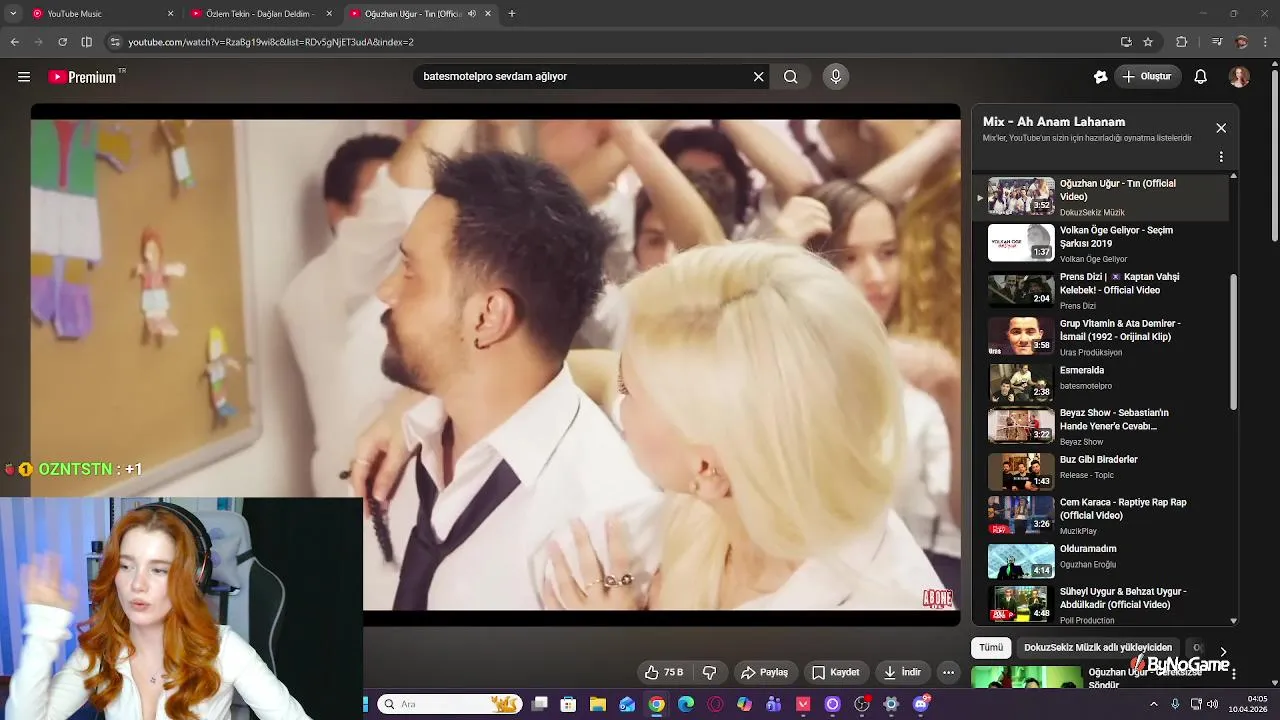Open a new browser tab

coord(512,14)
